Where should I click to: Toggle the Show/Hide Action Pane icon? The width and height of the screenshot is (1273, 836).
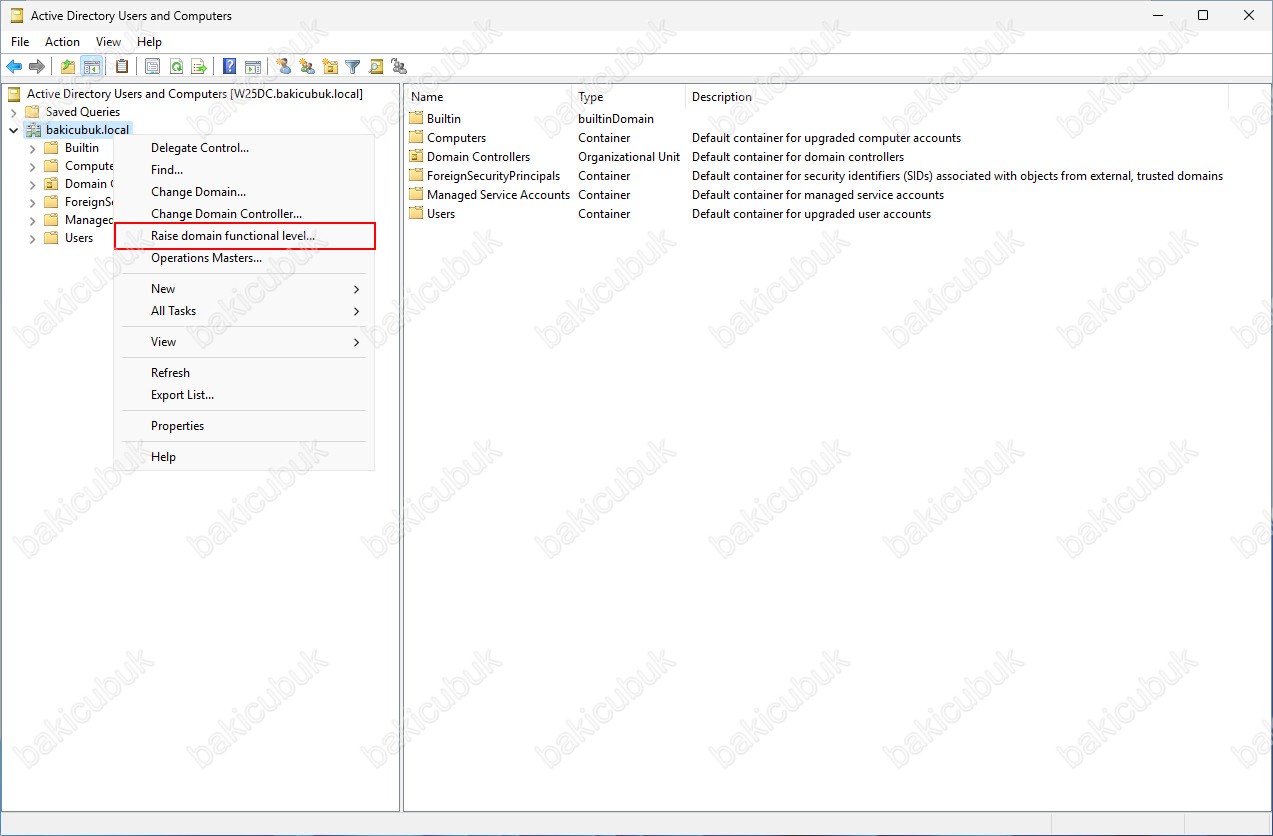pos(253,67)
